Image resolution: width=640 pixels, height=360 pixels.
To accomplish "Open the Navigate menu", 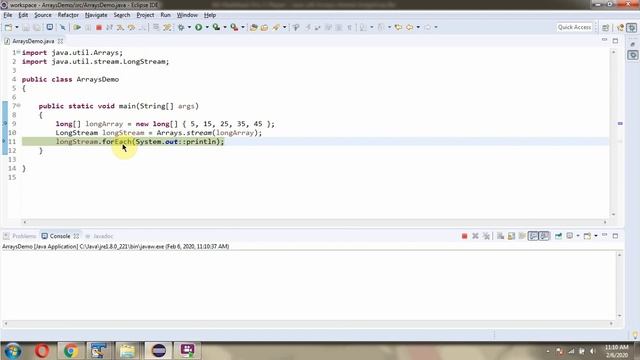I will 96,15.
